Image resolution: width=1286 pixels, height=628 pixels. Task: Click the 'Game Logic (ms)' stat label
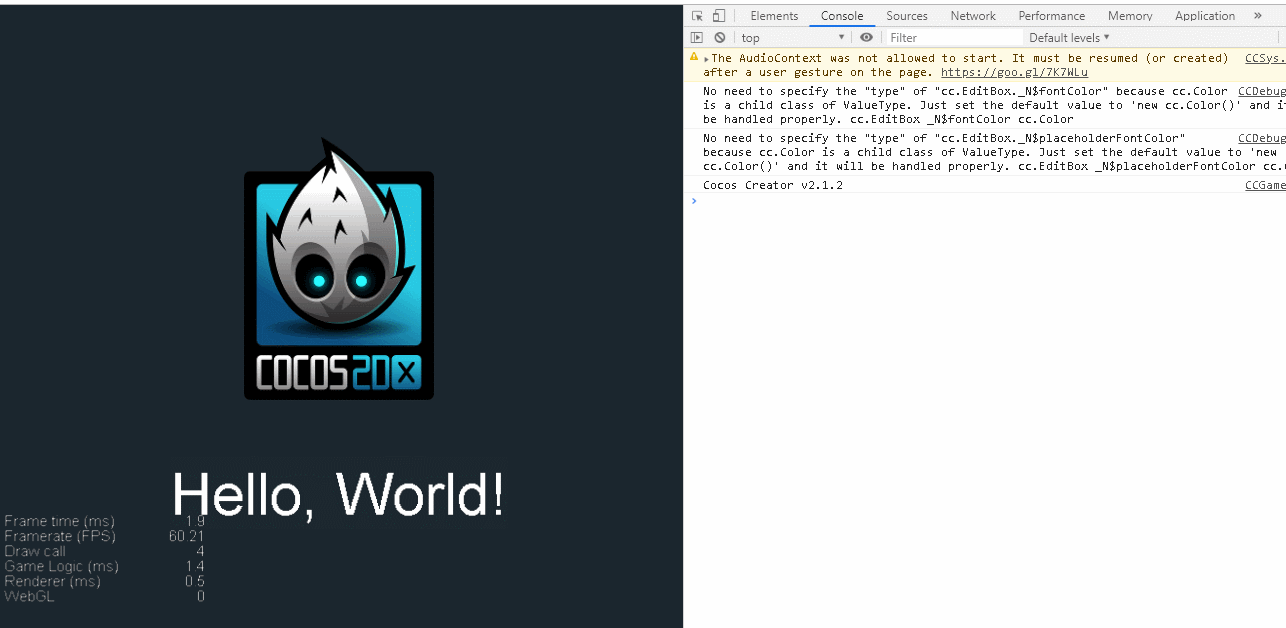click(x=61, y=566)
